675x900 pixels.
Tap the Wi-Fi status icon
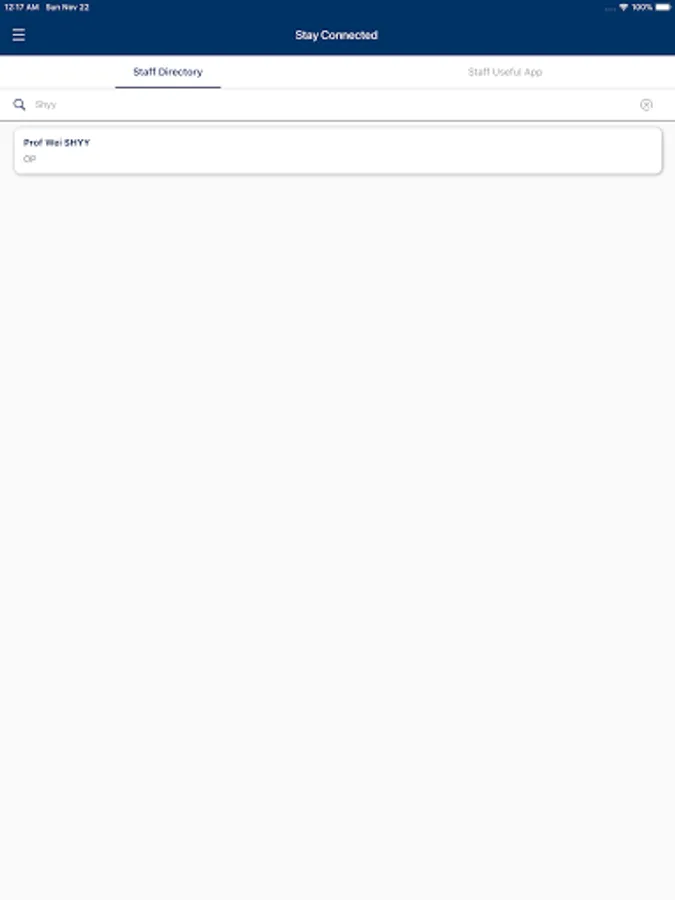click(x=623, y=7)
